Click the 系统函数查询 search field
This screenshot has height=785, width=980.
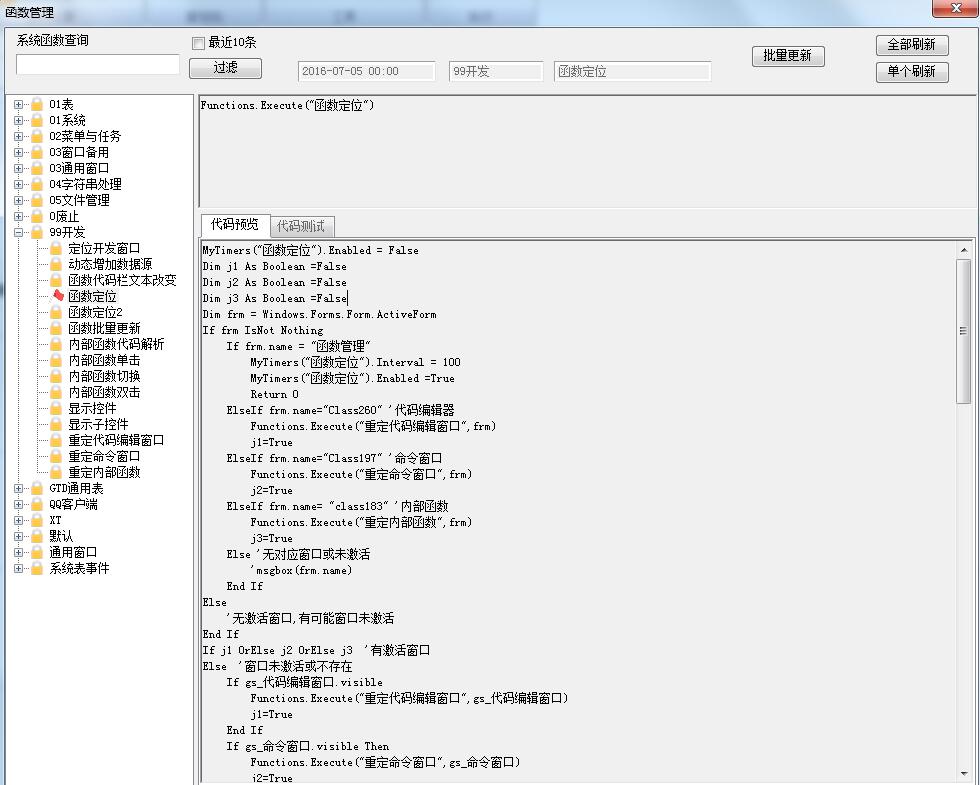pyautogui.click(x=98, y=64)
